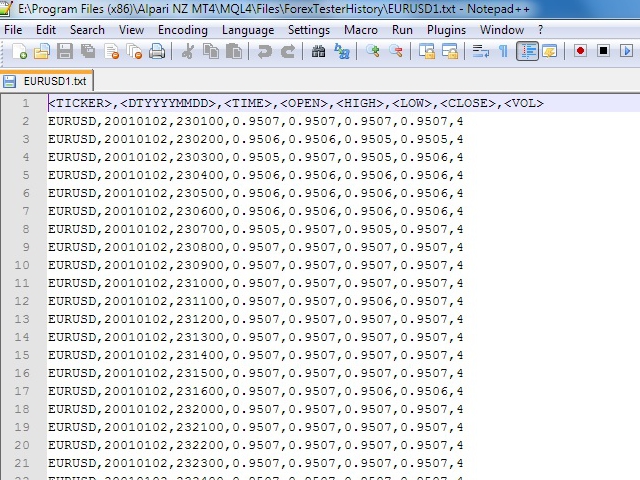The width and height of the screenshot is (640, 480).
Task: Open the Search menu
Action: point(87,30)
